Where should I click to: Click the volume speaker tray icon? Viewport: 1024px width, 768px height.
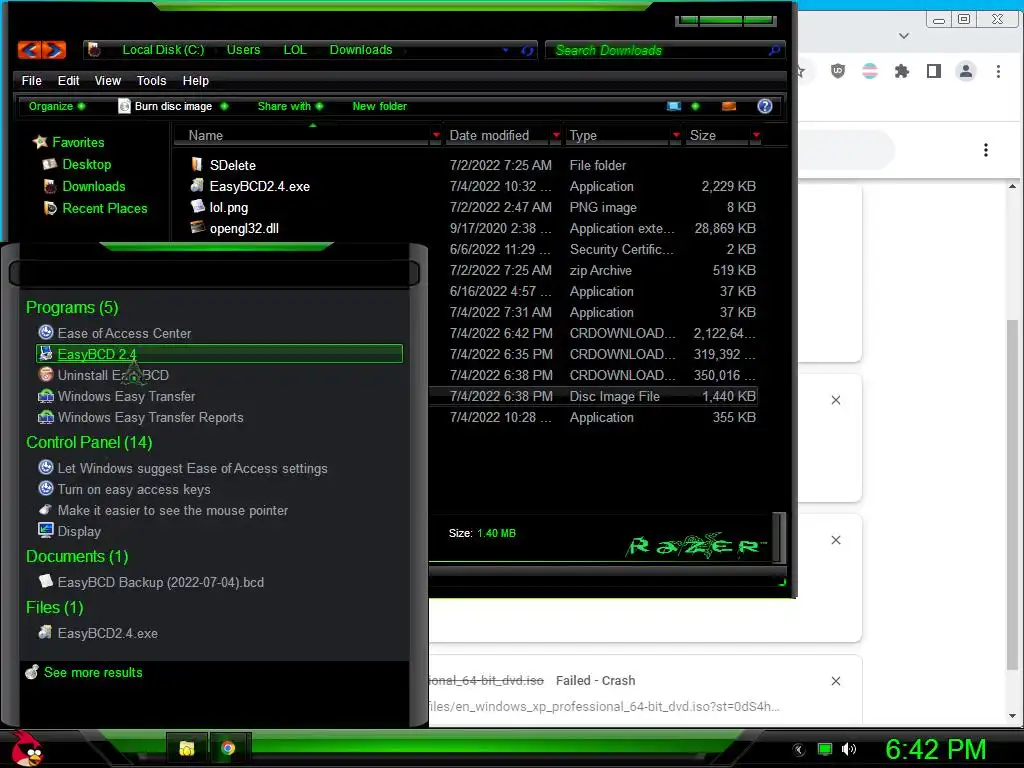(849, 749)
